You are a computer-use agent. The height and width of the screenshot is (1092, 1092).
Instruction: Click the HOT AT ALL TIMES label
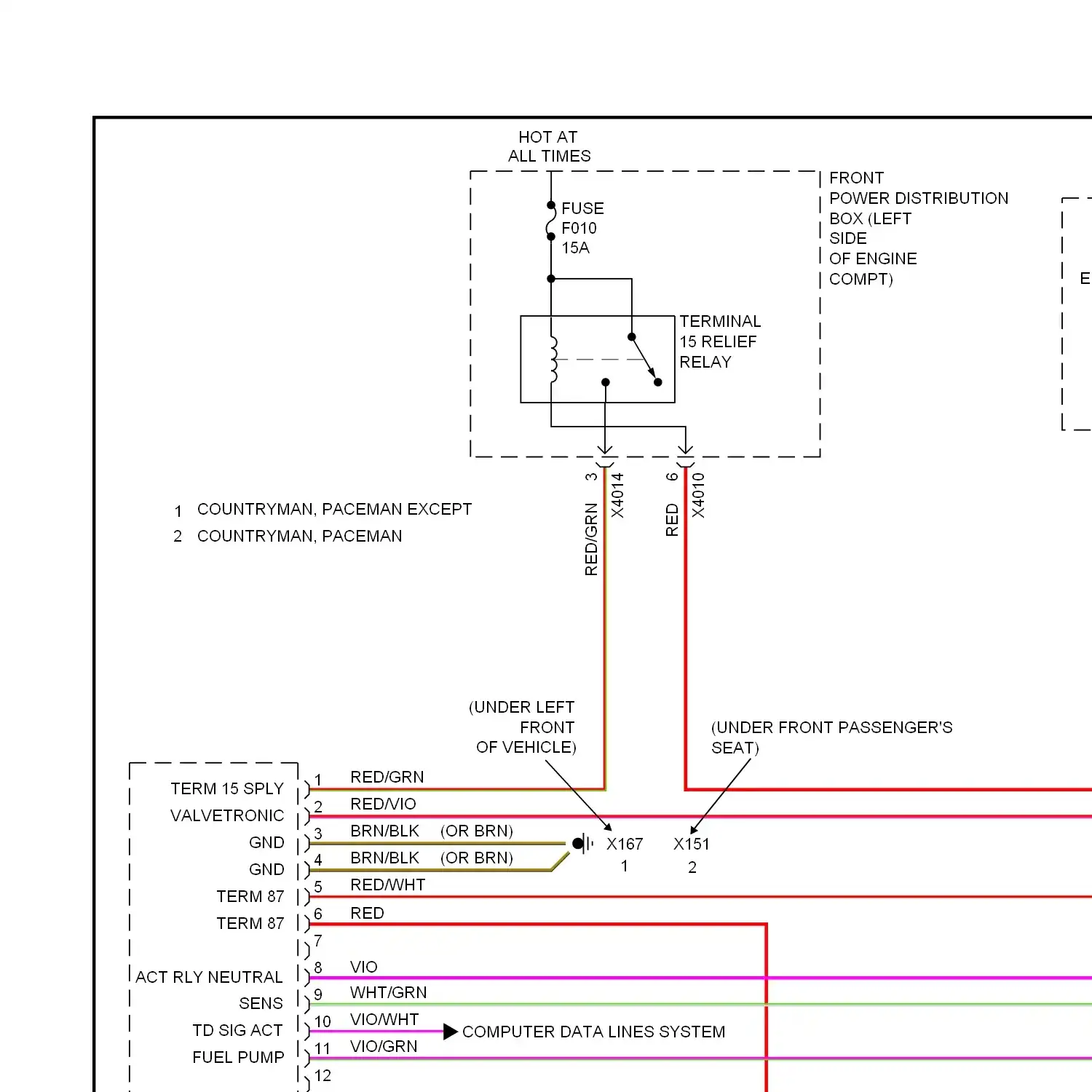click(549, 147)
